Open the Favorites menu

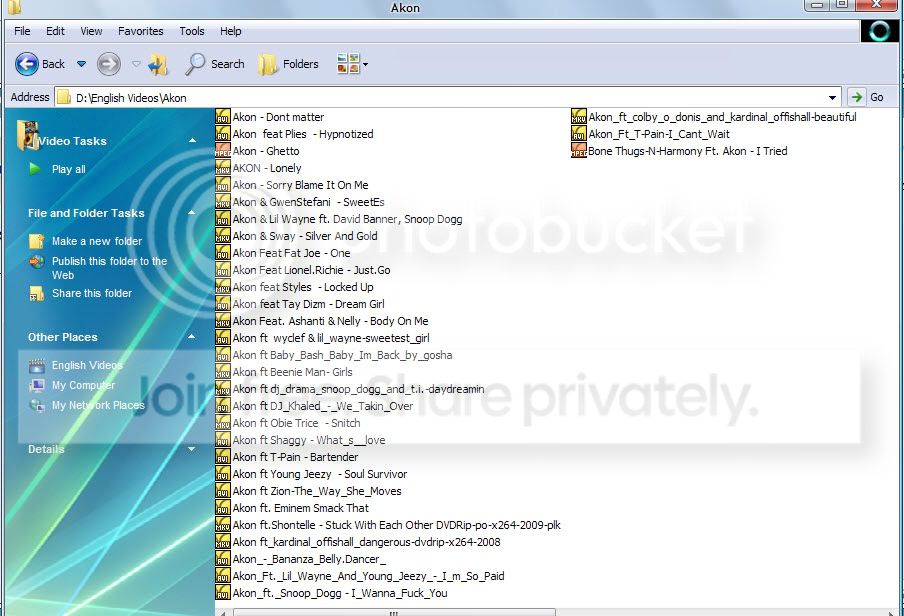pos(141,31)
